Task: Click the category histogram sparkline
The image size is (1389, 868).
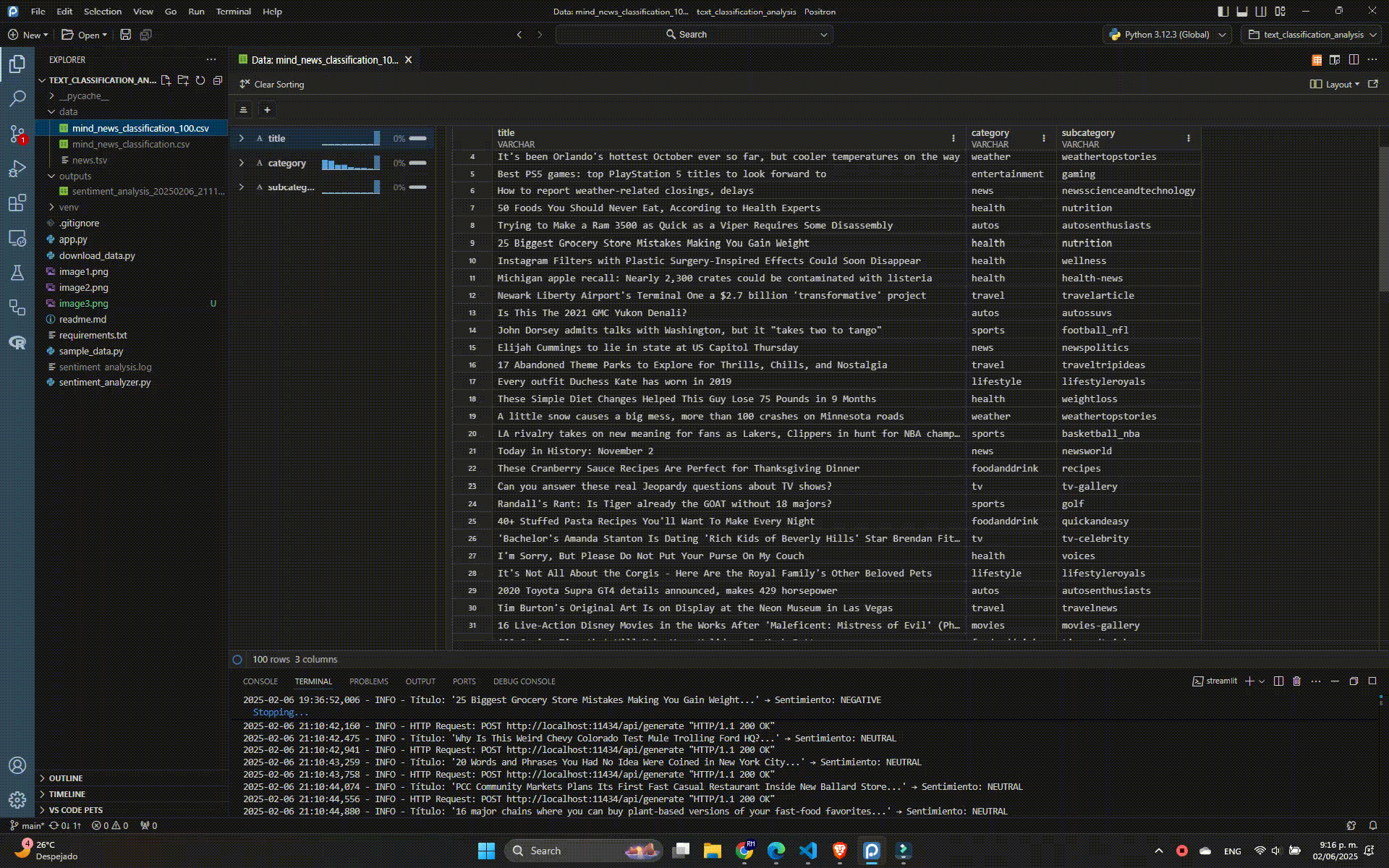Action: pos(351,163)
